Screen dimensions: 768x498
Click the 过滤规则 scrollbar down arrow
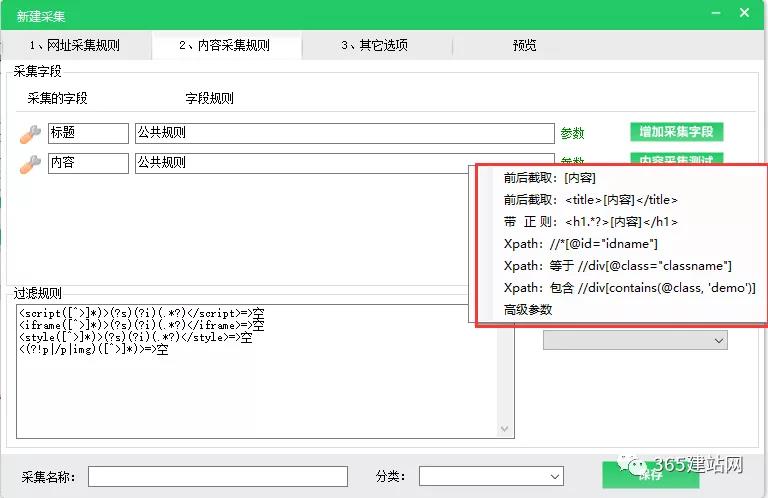coord(504,429)
